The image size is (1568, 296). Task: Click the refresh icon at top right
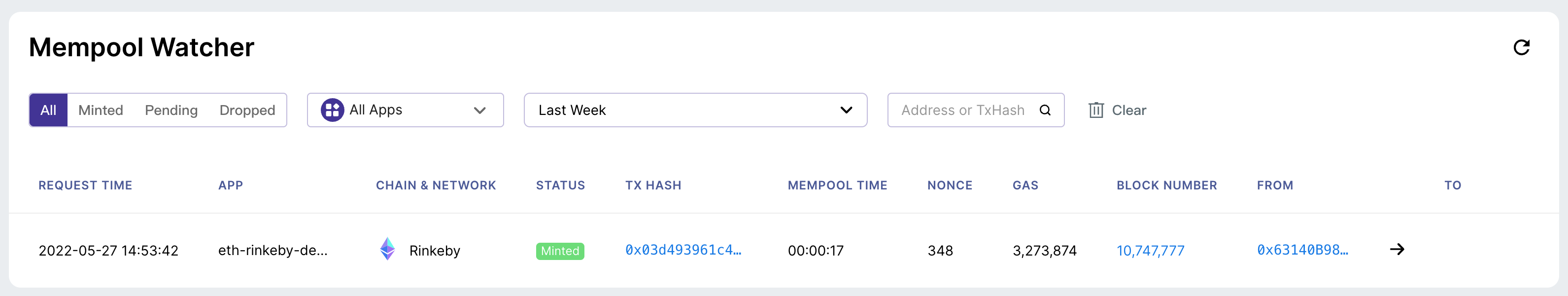click(x=1521, y=47)
